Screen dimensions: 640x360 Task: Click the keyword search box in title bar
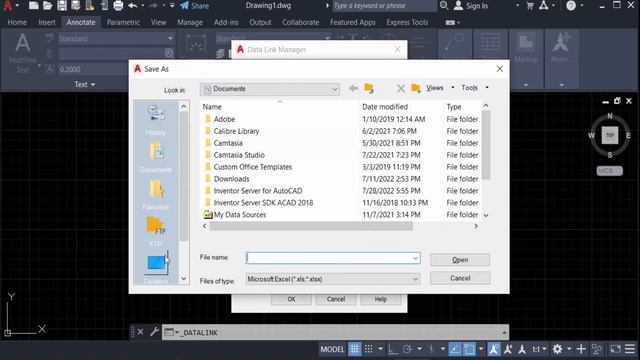tap(384, 6)
